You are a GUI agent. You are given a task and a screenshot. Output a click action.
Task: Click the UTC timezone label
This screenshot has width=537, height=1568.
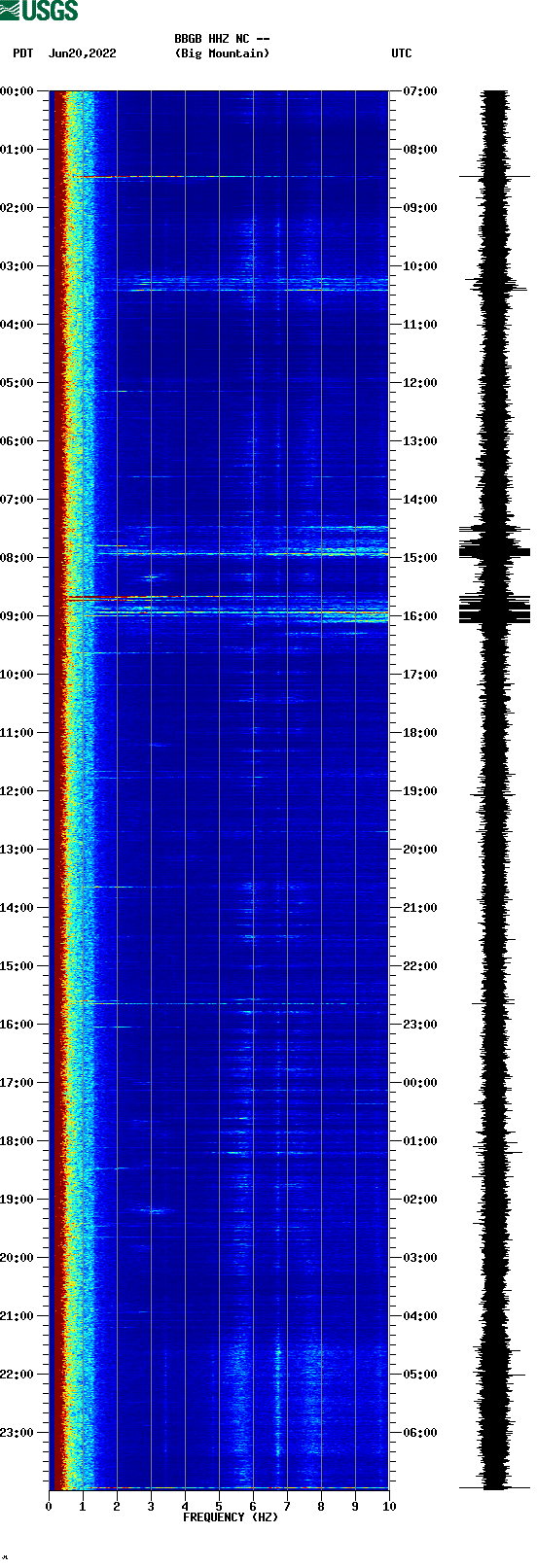(x=402, y=53)
